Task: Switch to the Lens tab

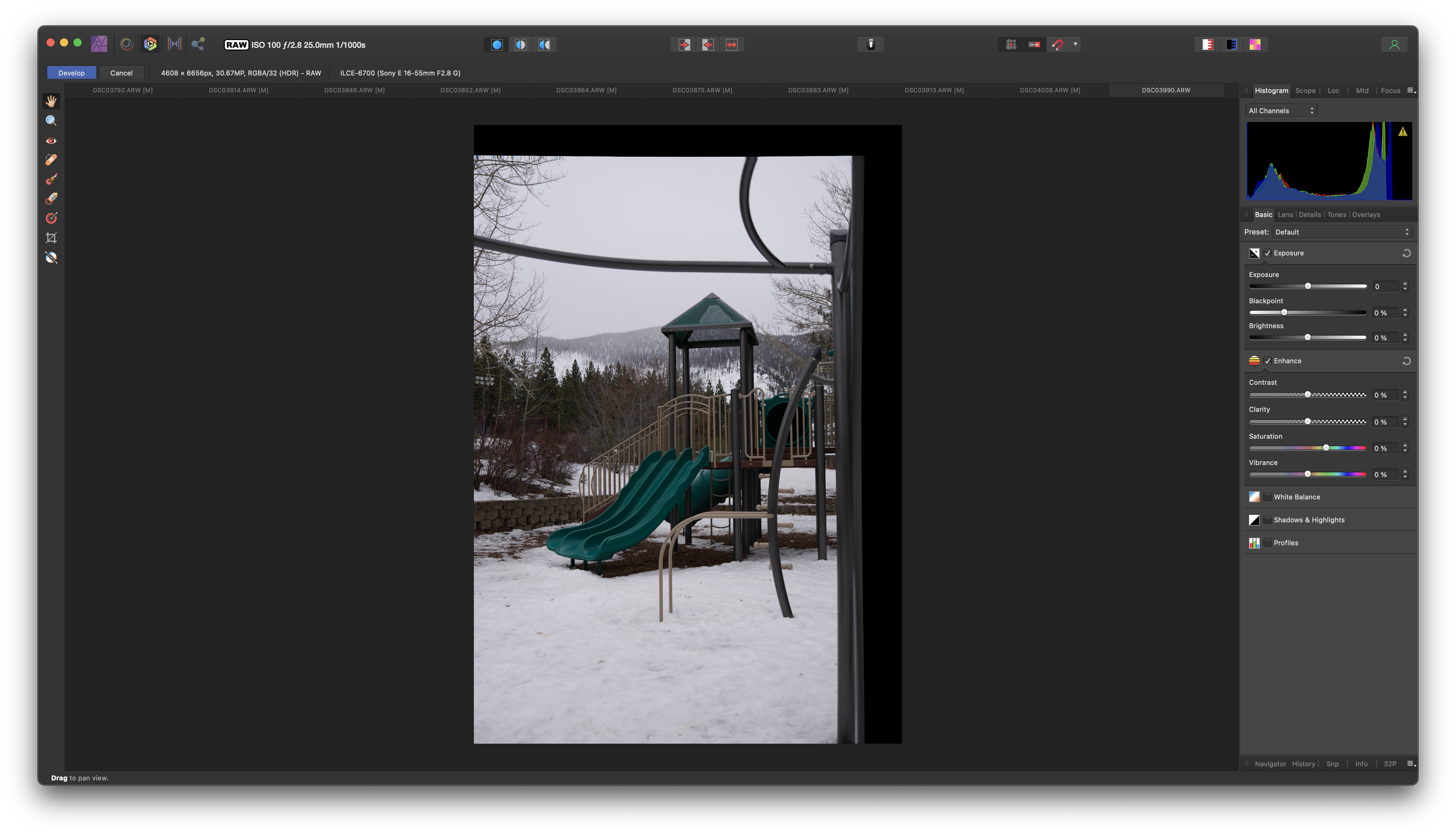Action: [x=1285, y=215]
